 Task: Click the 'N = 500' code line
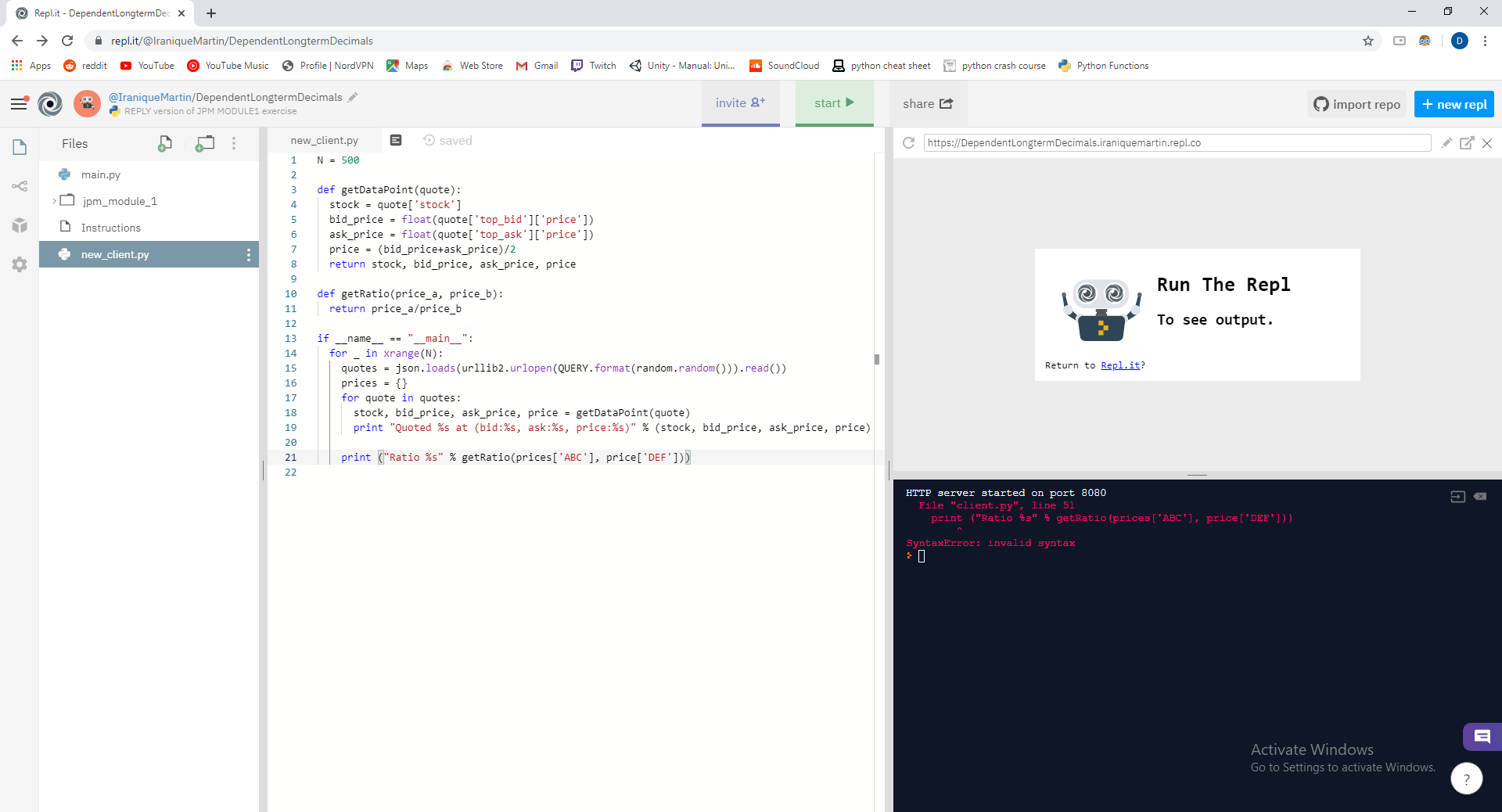pyautogui.click(x=338, y=160)
